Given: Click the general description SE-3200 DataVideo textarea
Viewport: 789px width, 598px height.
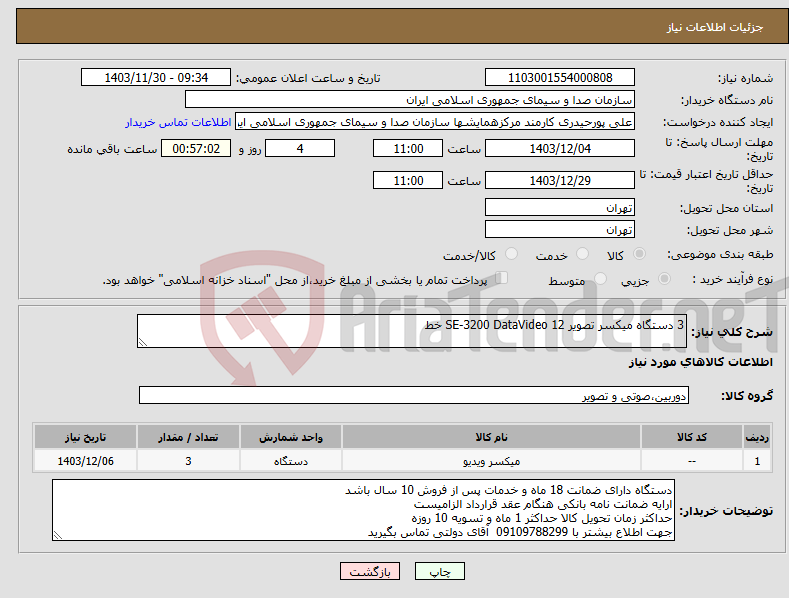Looking at the screenshot, I should [412, 331].
